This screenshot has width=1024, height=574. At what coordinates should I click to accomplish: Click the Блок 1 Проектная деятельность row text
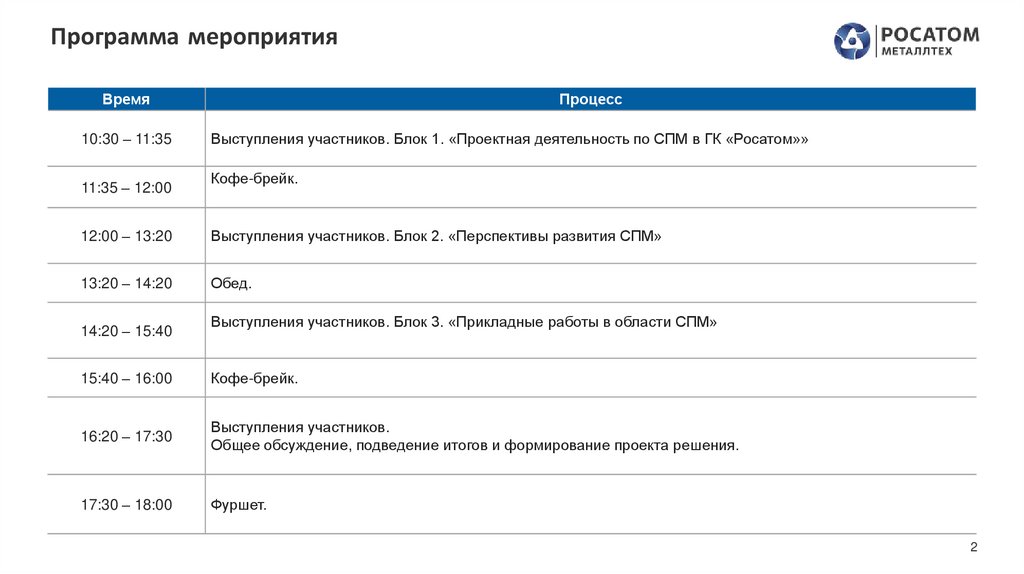point(508,139)
